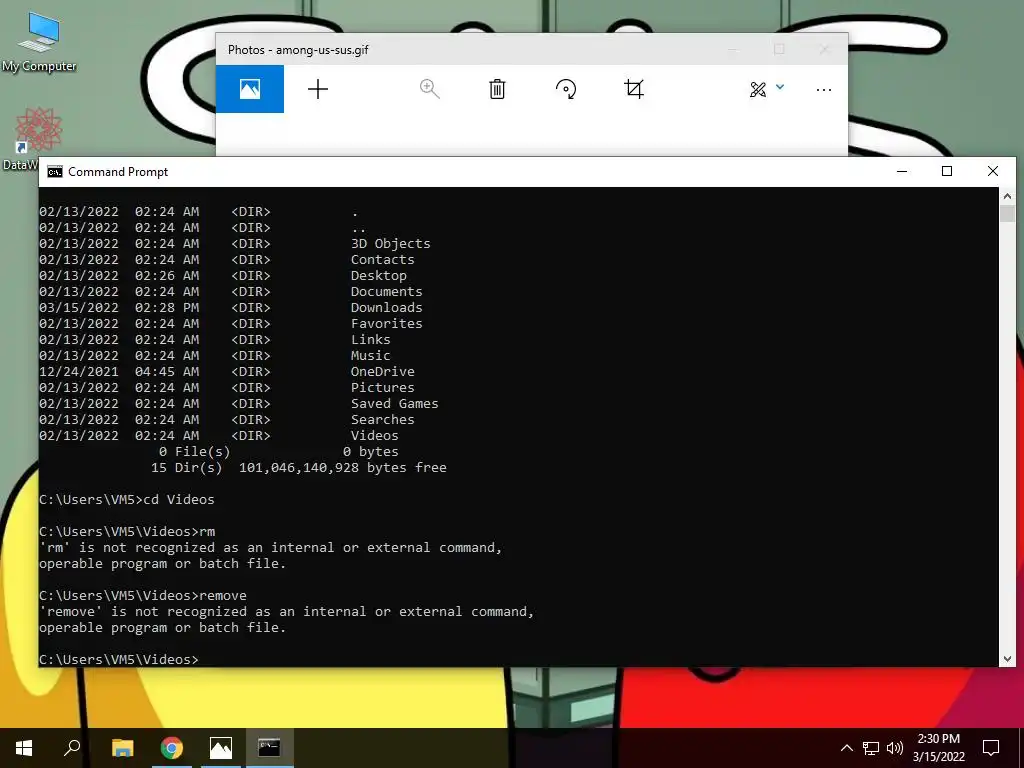Screen dimensions: 1024x768
Task: Click the 'OneDrive' directory entry
Action: (x=383, y=372)
